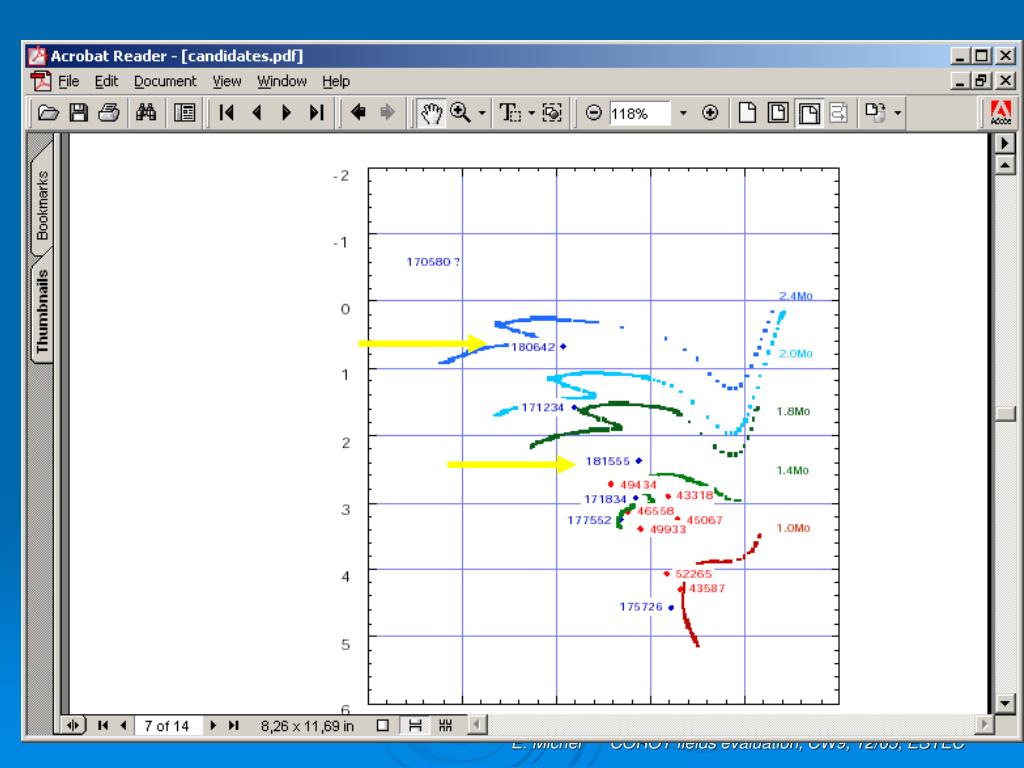Set Fit Width page view
Viewport: 1024px width, 768px height.
[x=808, y=113]
